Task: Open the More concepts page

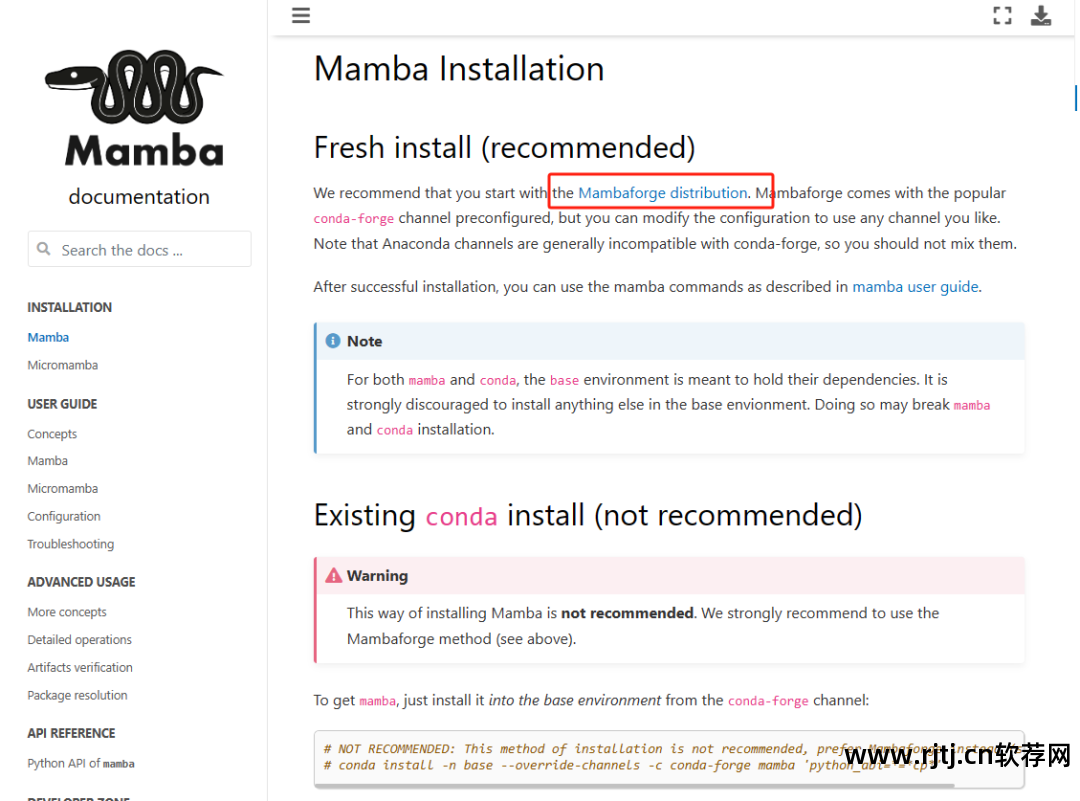Action: pos(67,612)
